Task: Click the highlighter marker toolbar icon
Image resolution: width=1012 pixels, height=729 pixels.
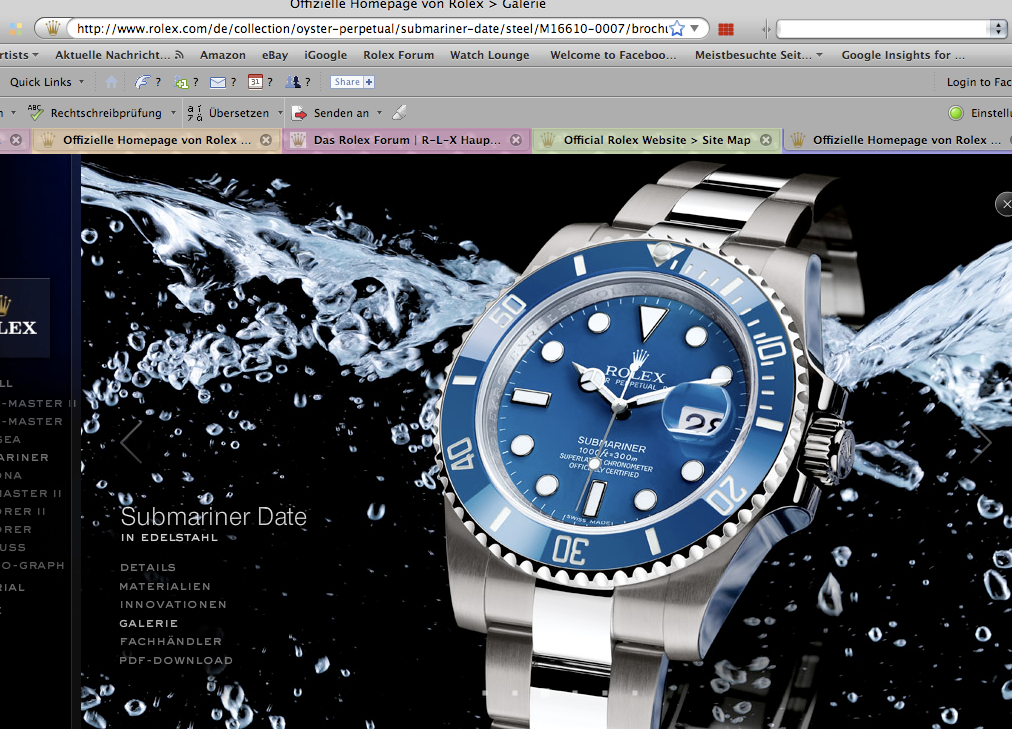Action: coord(400,112)
